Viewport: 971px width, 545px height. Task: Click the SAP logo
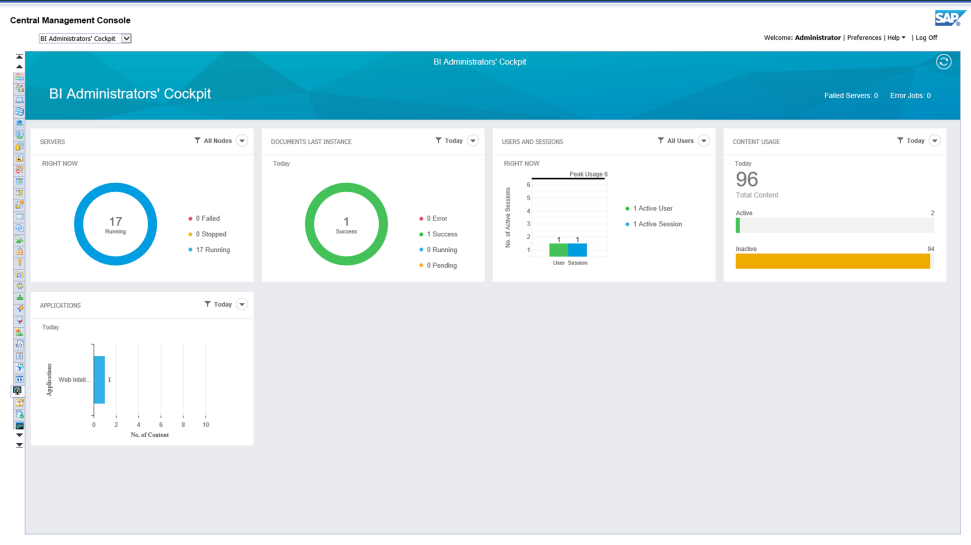tap(948, 19)
